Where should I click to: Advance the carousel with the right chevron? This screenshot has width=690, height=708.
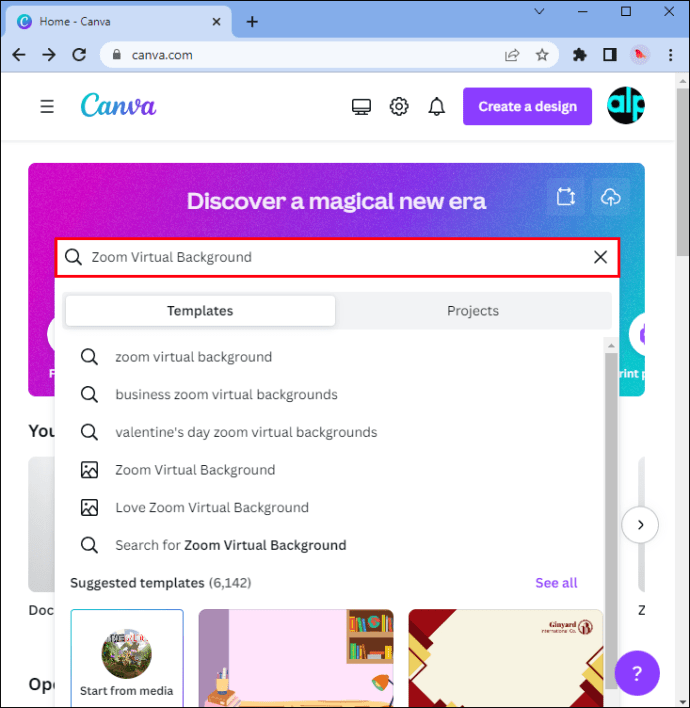640,525
